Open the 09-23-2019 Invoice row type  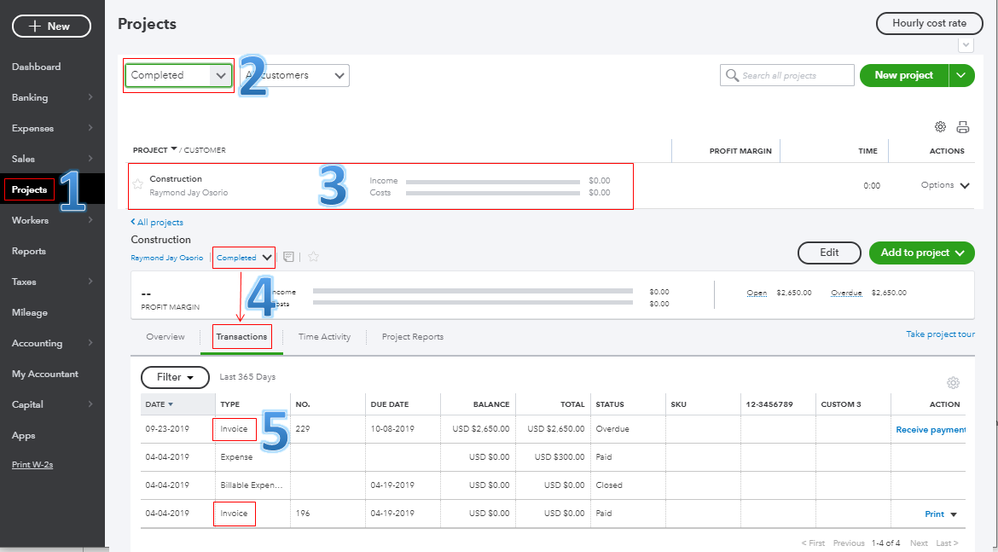click(x=234, y=429)
